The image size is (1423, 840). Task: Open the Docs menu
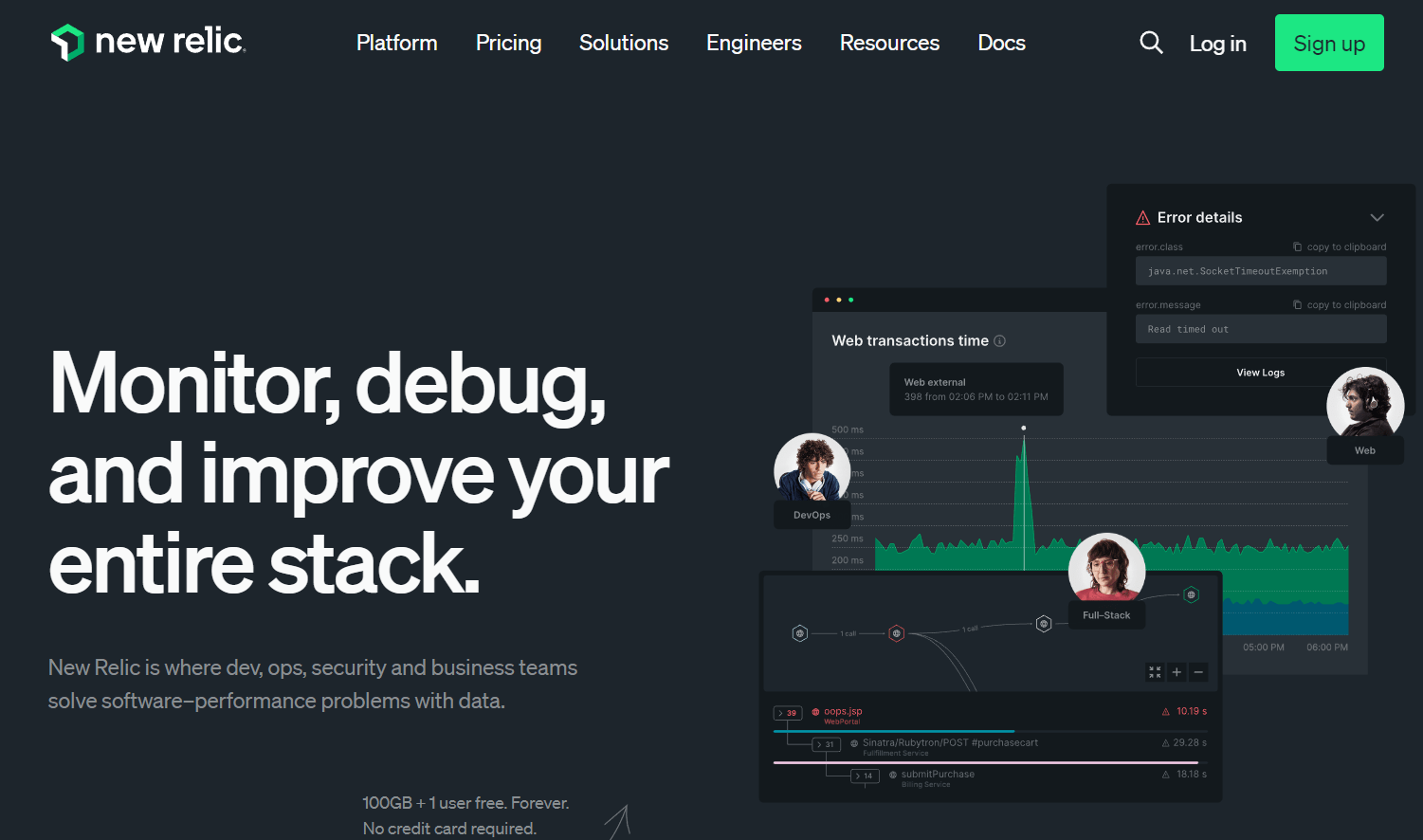click(1001, 43)
